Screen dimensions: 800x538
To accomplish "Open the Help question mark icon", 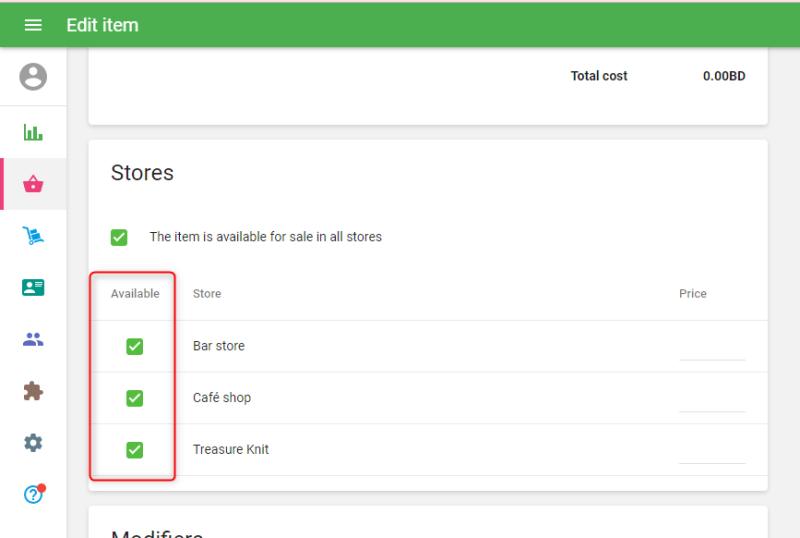I will tap(33, 494).
